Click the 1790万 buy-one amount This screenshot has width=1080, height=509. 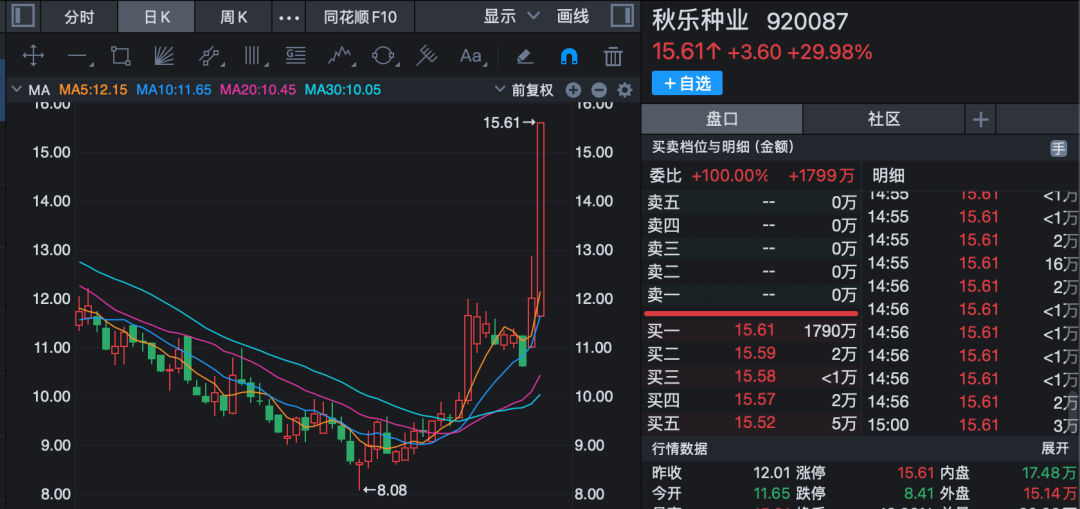[x=831, y=331]
